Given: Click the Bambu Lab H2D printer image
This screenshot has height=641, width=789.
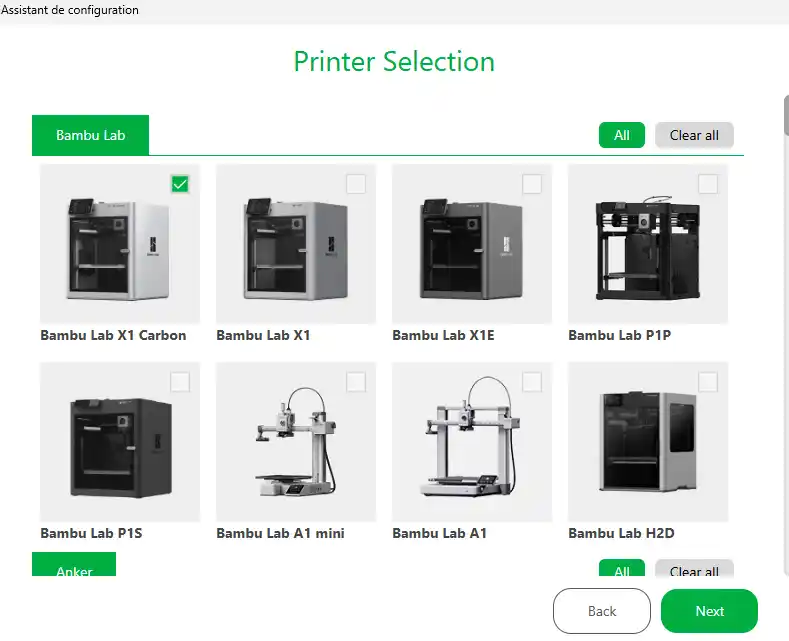Looking at the screenshot, I should (x=648, y=442).
